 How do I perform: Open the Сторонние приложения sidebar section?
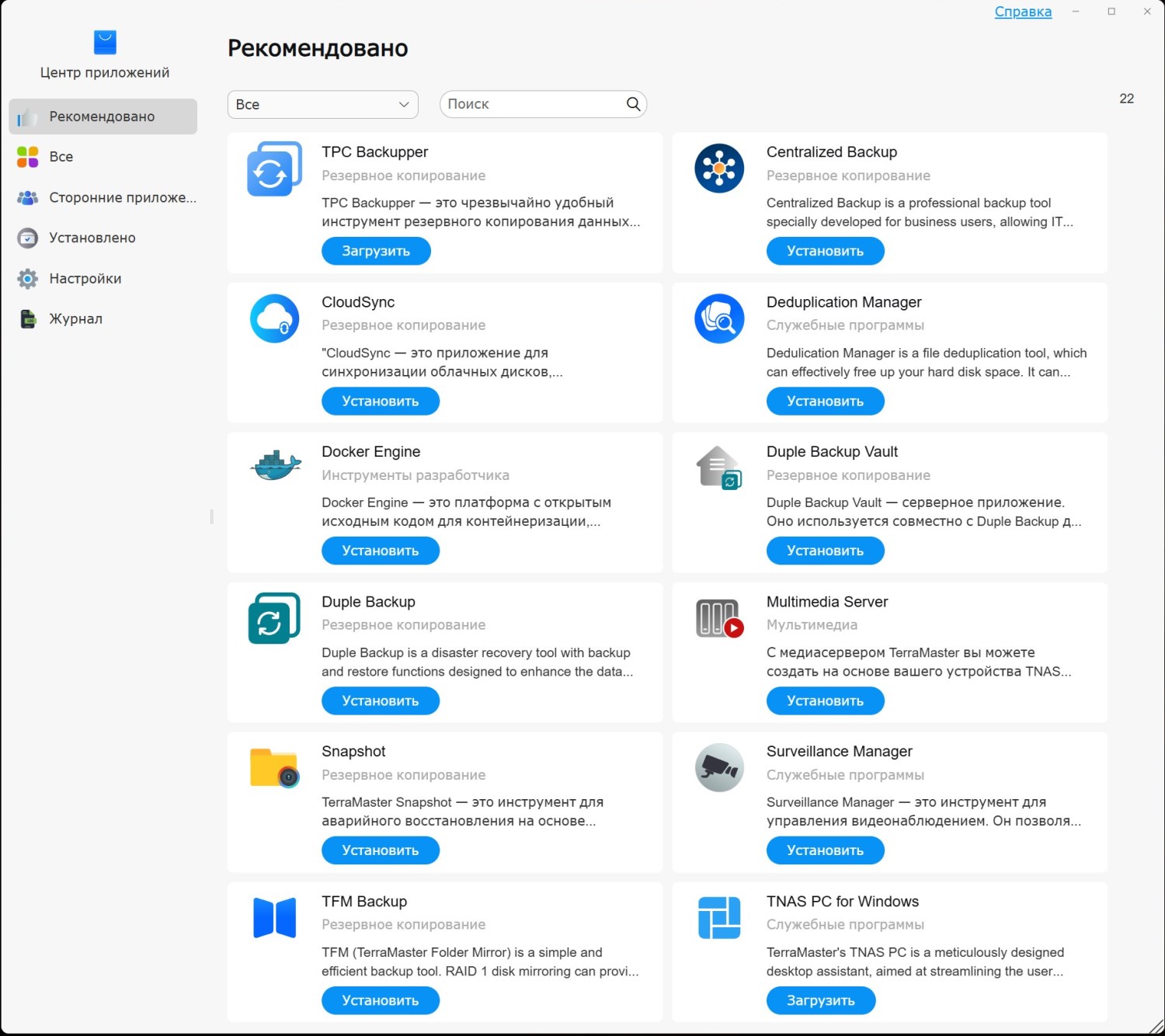pyautogui.click(x=103, y=197)
